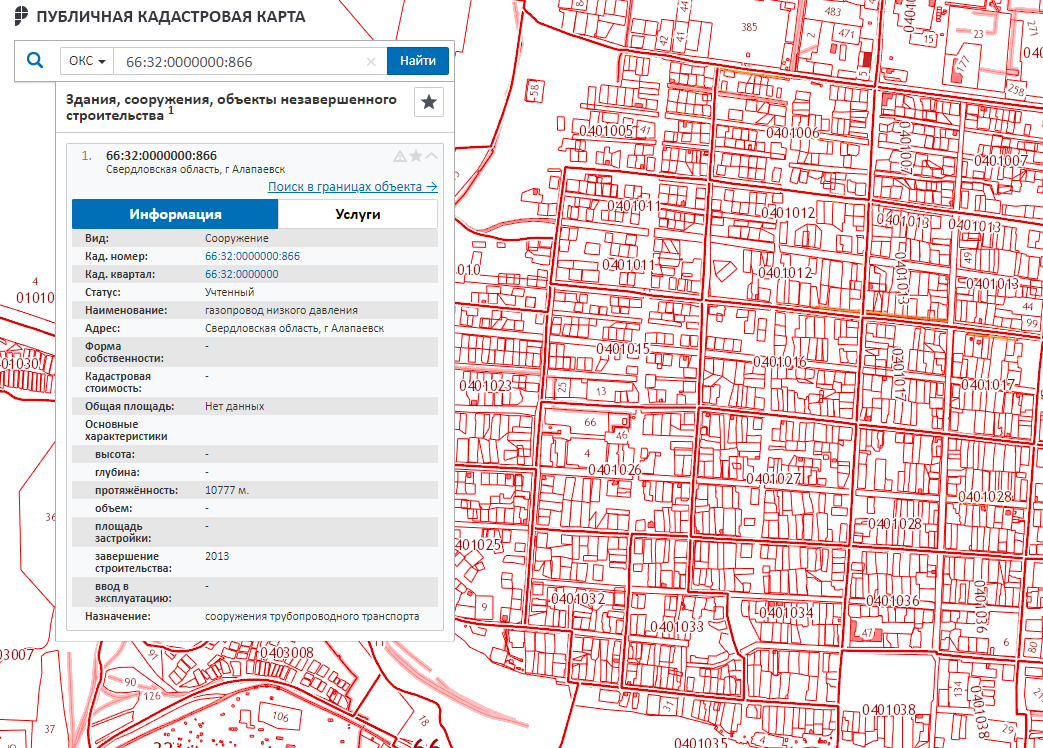Click inside the cadastral number search field
This screenshot has width=1043, height=748.
click(240, 62)
